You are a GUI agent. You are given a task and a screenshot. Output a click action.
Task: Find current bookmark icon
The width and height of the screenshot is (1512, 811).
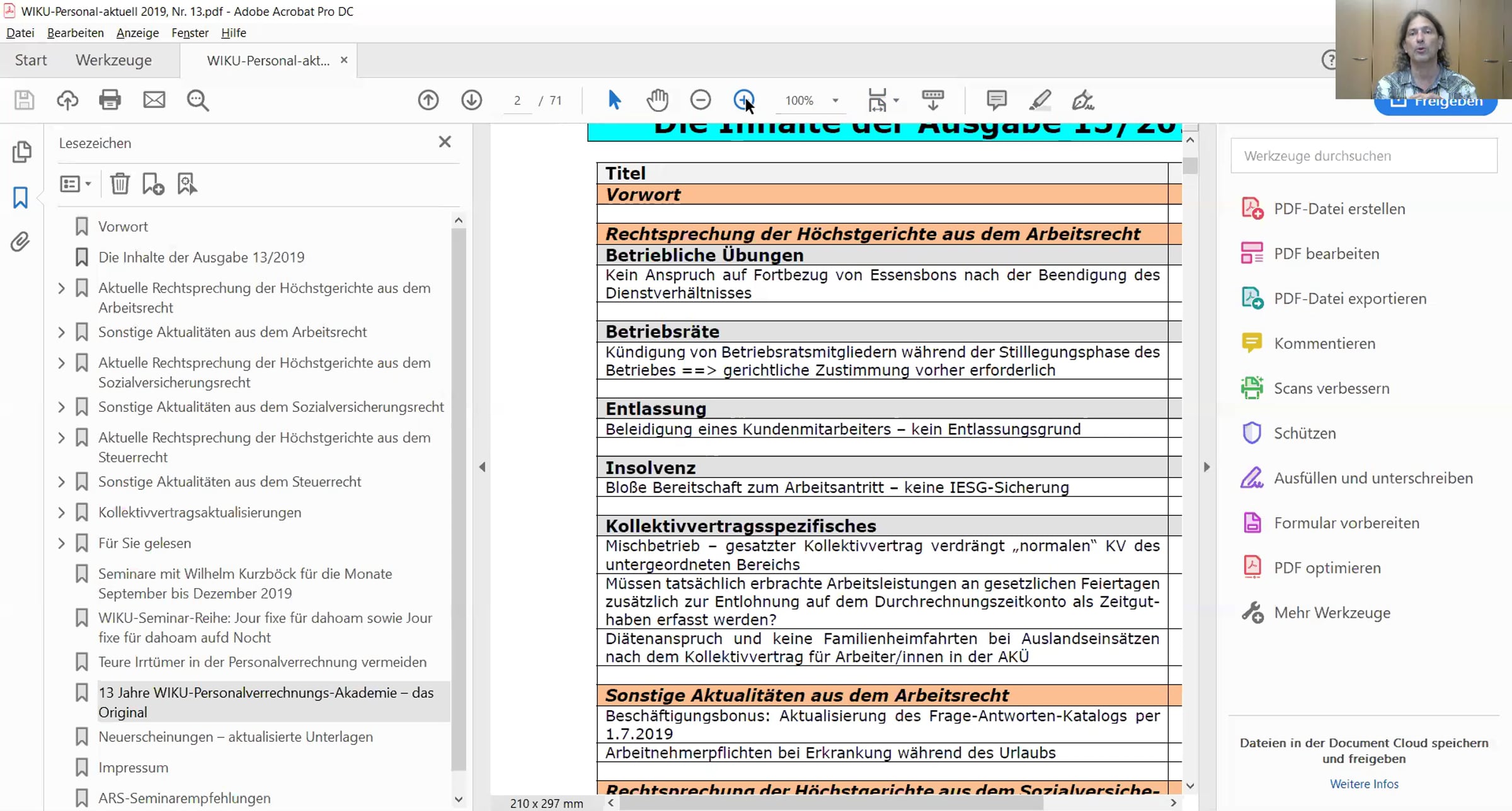click(x=187, y=184)
